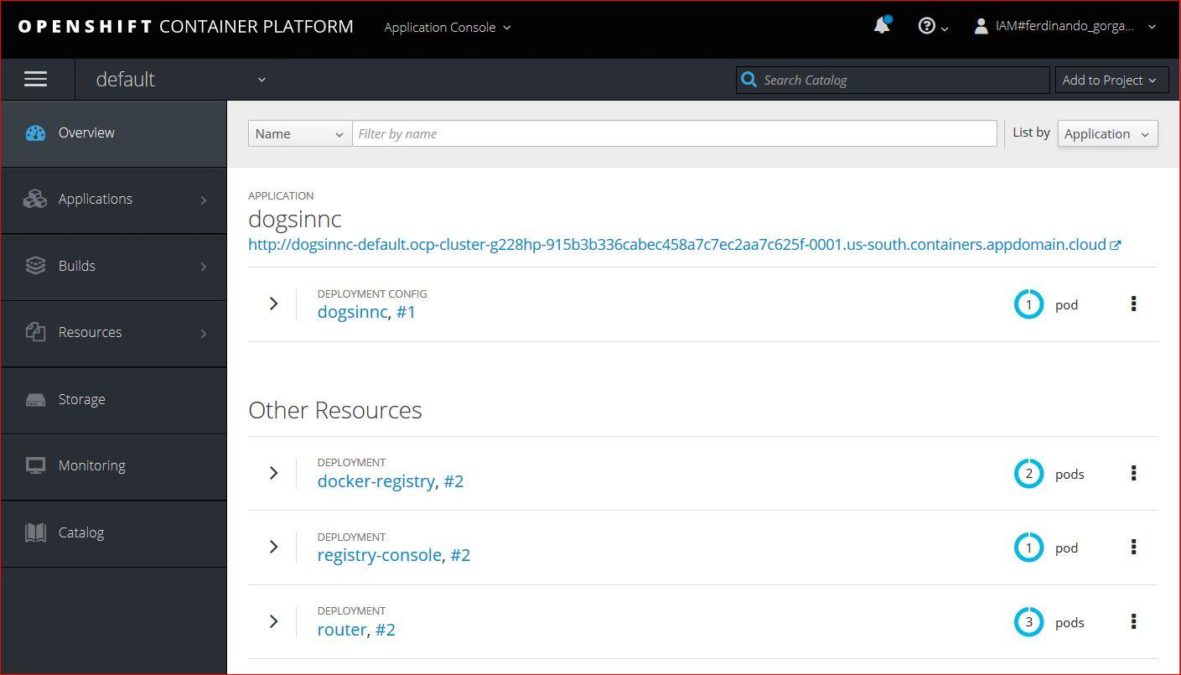1181x675 pixels.
Task: Click the Add to Project button
Action: coord(1111,79)
